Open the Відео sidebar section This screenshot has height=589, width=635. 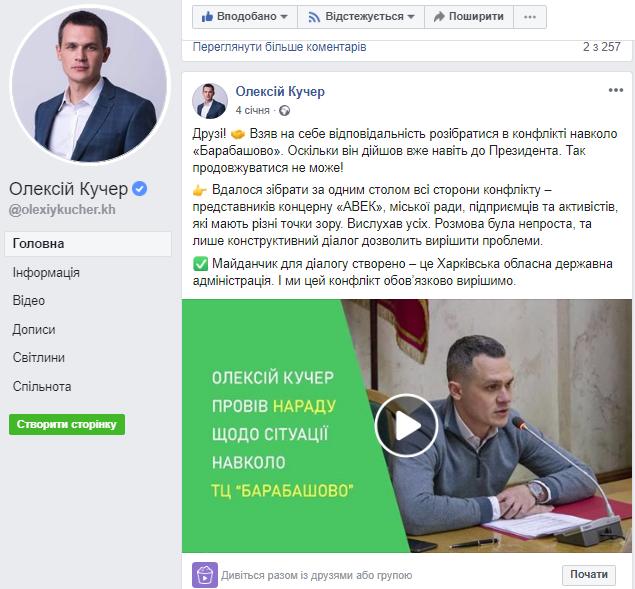(x=29, y=301)
